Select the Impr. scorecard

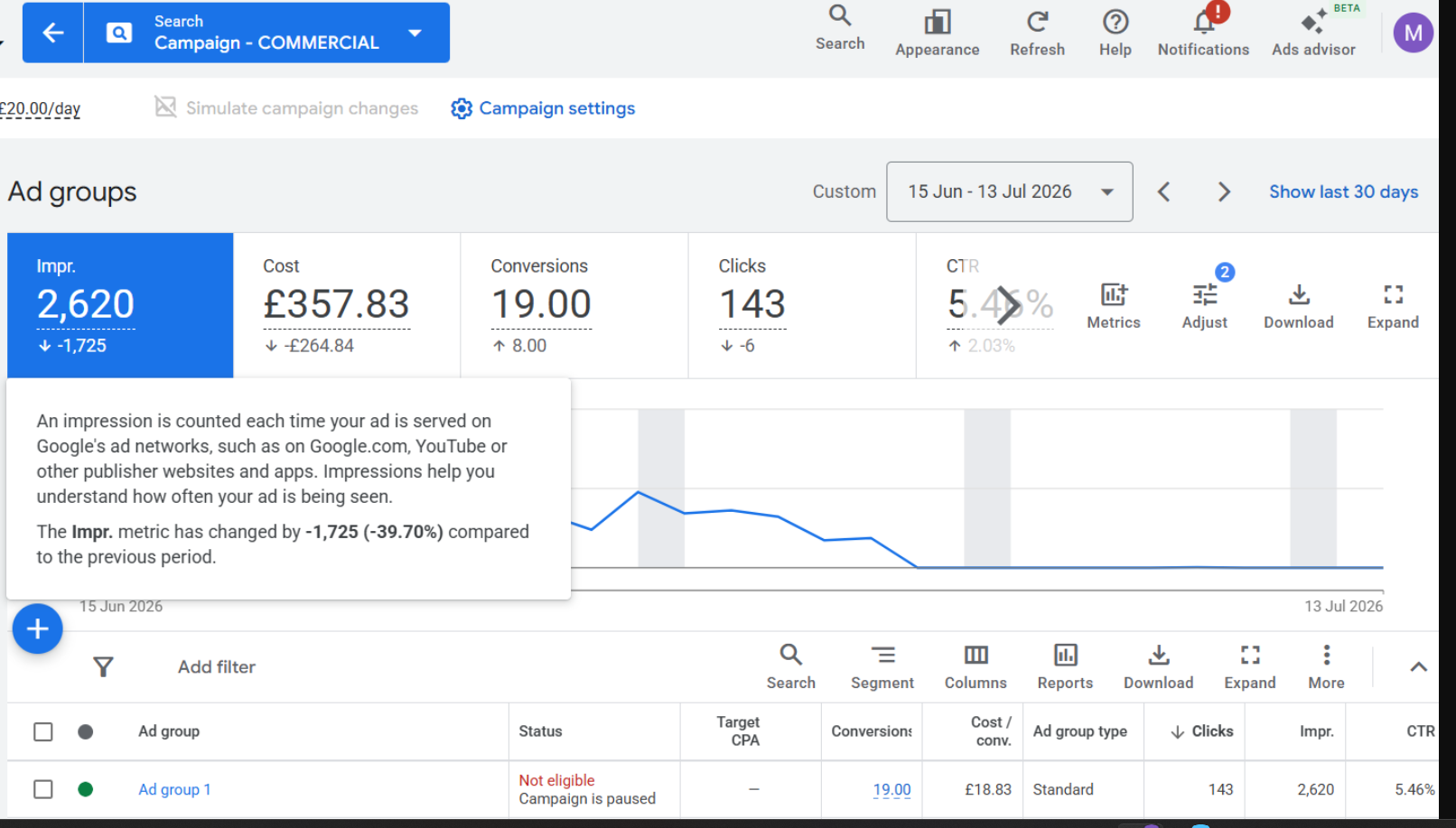tap(120, 305)
